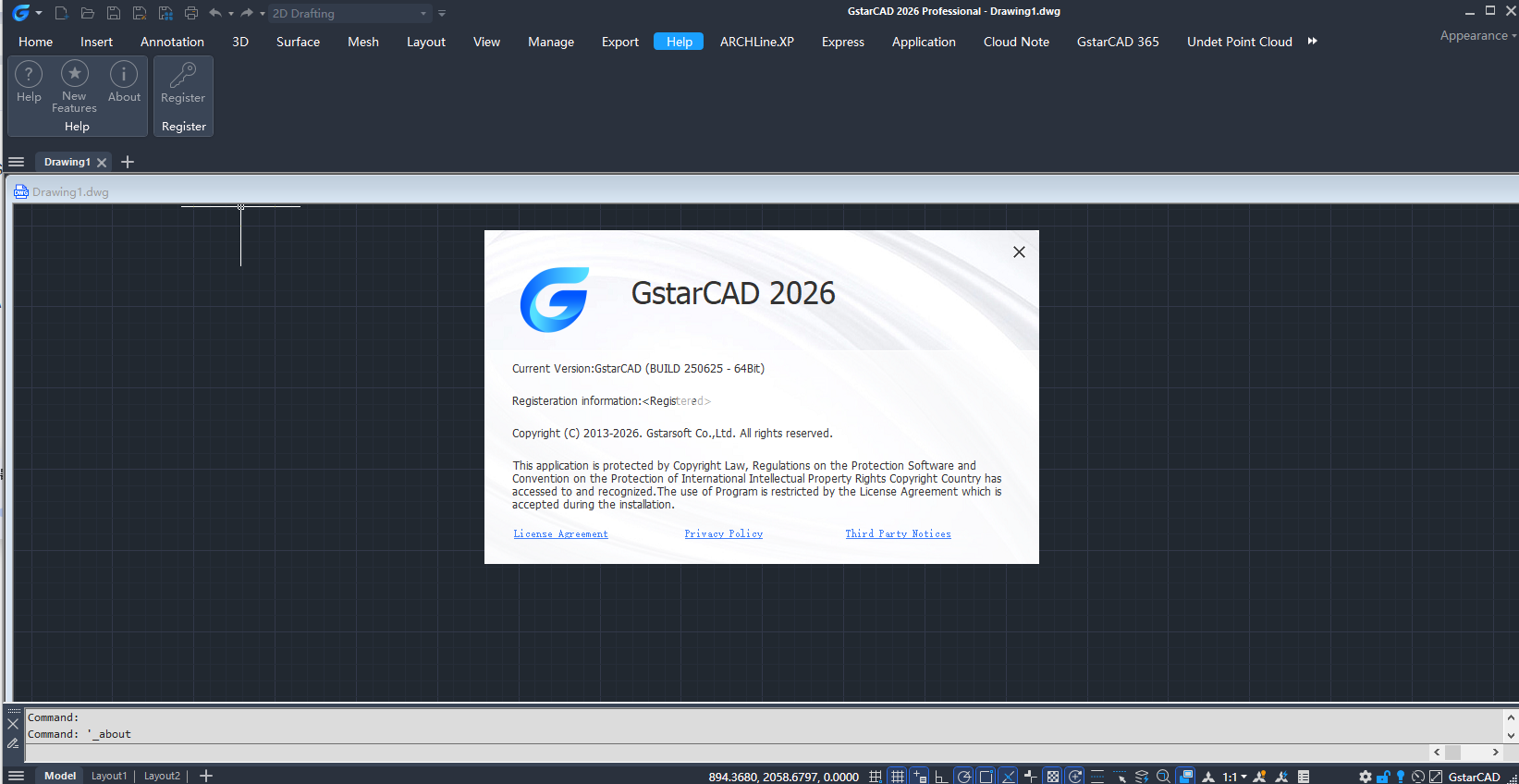The image size is (1519, 784).
Task: Click the Plot printer icon
Action: tap(191, 13)
